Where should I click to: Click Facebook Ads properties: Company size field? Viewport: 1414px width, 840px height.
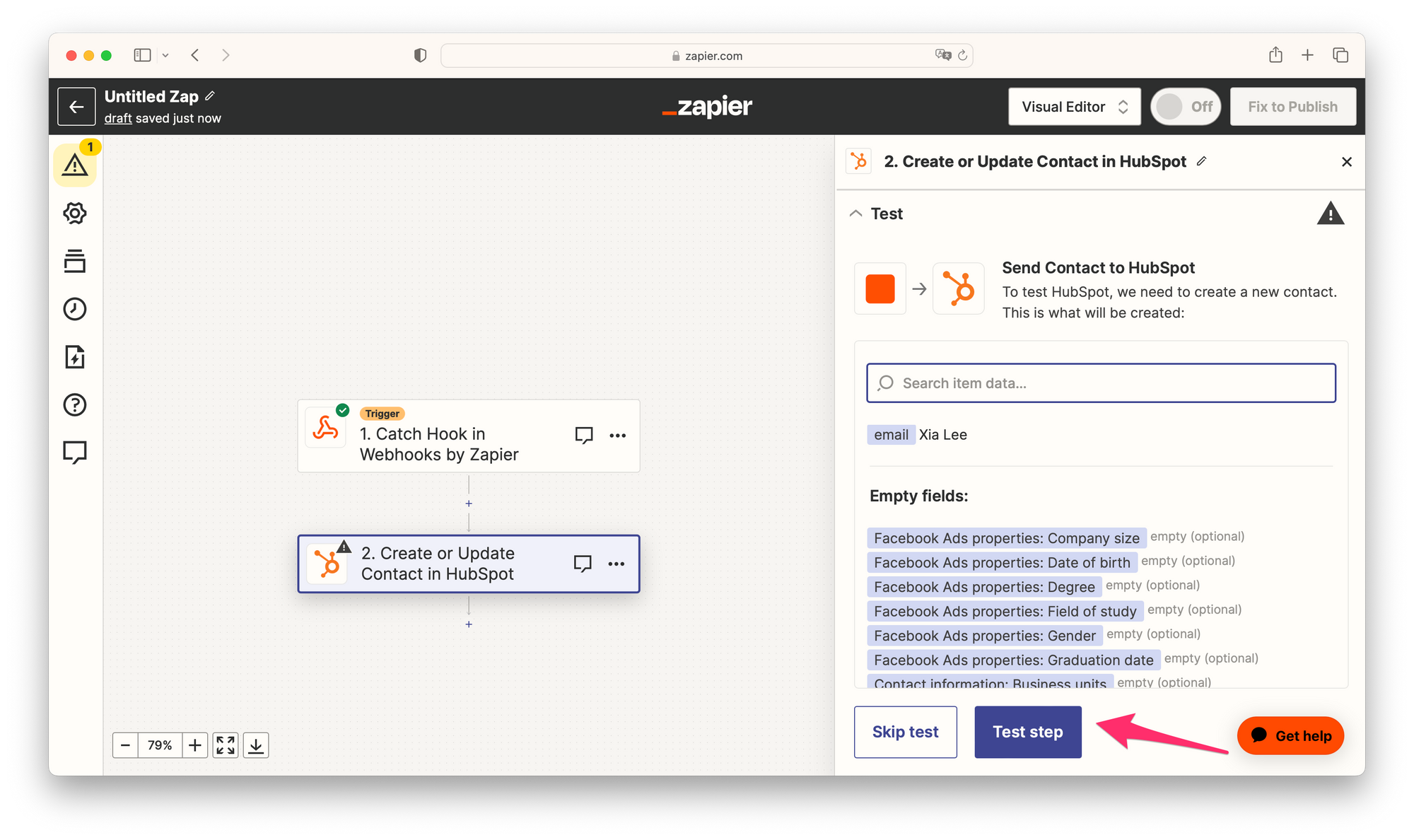tap(1007, 538)
